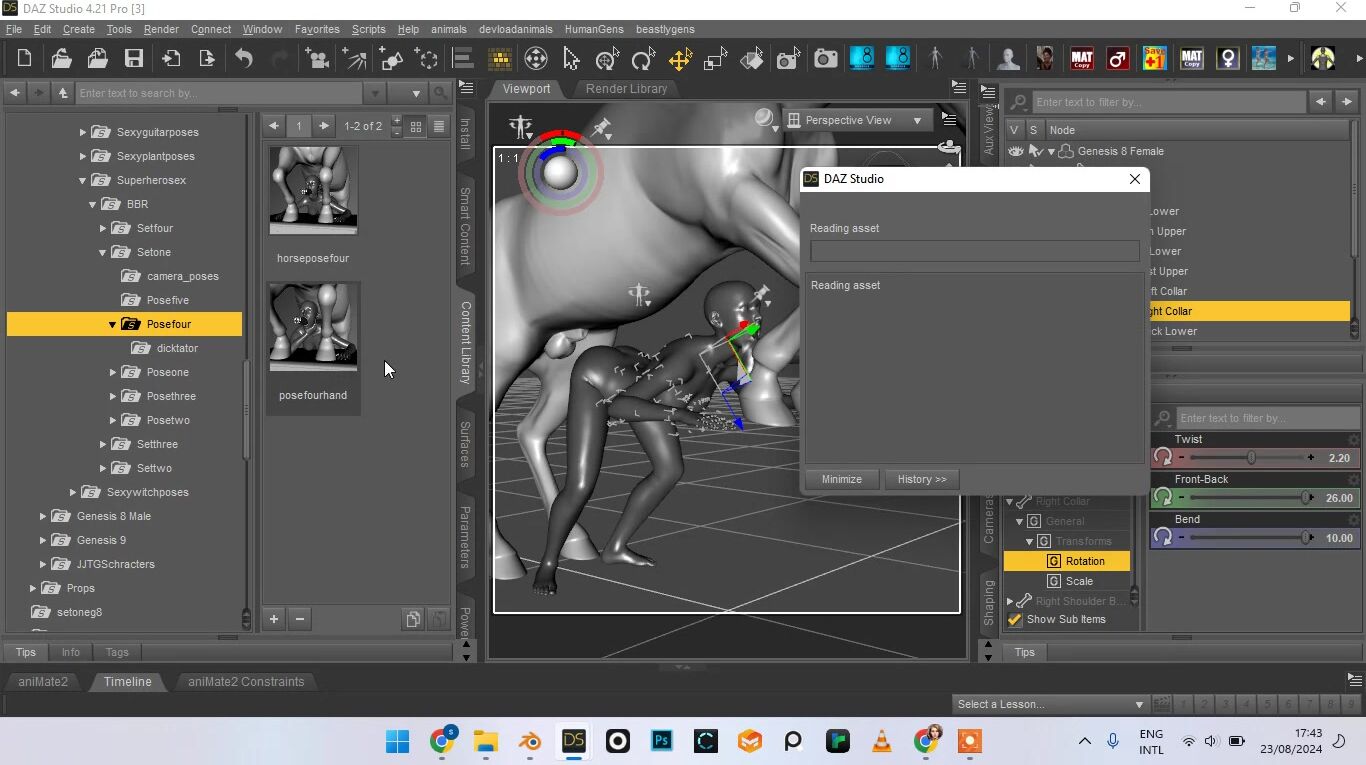This screenshot has width=1366, height=765.
Task: Select the highlighted Translate tool
Action: tap(680, 60)
